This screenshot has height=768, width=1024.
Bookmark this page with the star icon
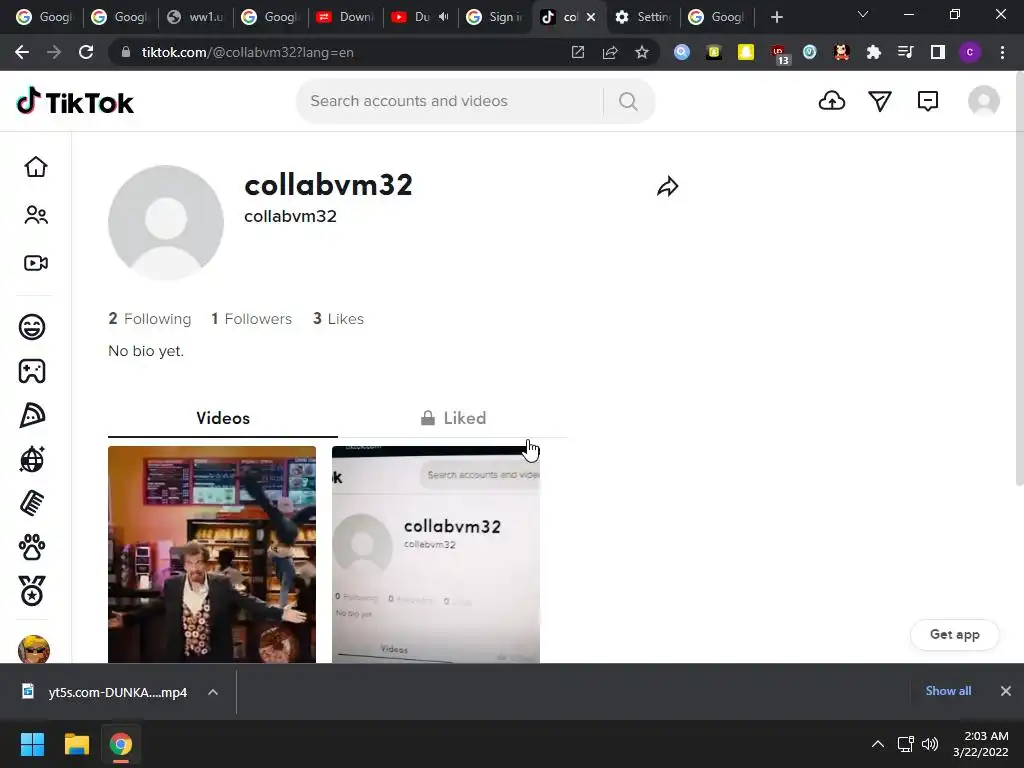(642, 52)
